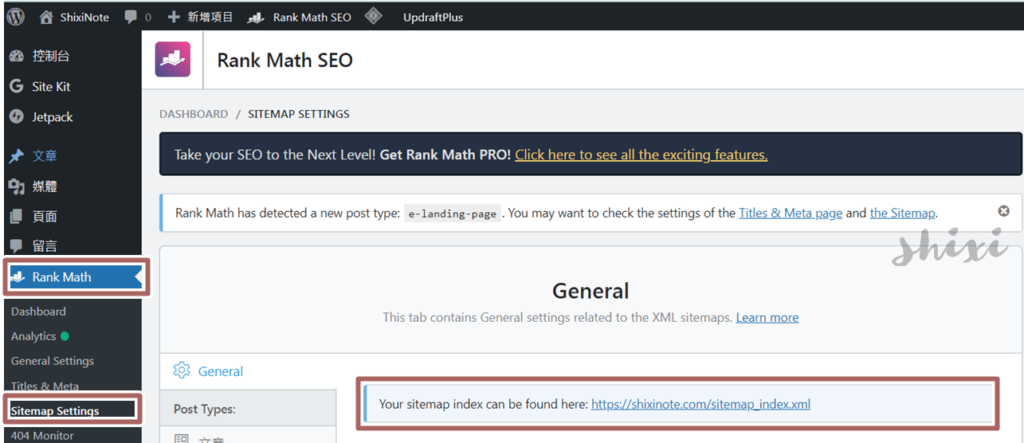1024x443 pixels.
Task: Click e-landing-page code text
Action: (x=453, y=213)
